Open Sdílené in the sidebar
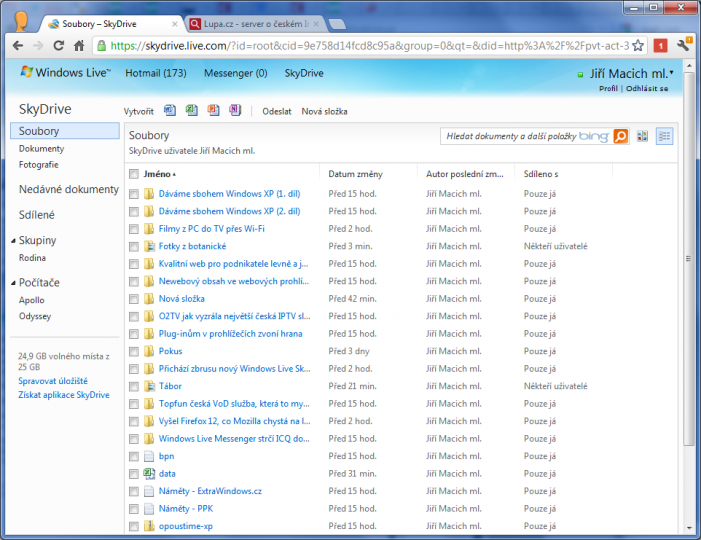 pyautogui.click(x=37, y=215)
